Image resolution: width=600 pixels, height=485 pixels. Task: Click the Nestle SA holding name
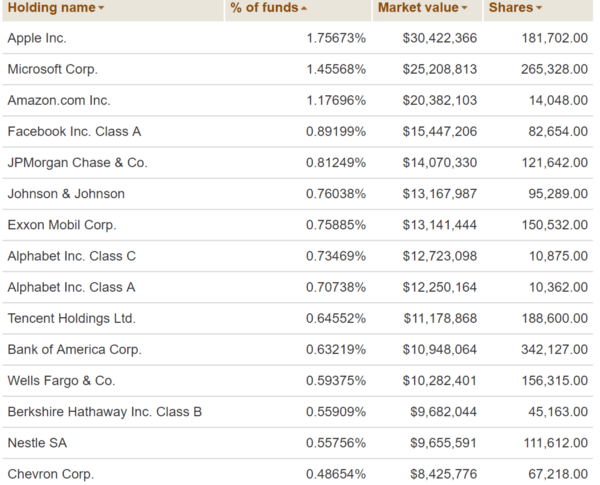click(x=38, y=443)
